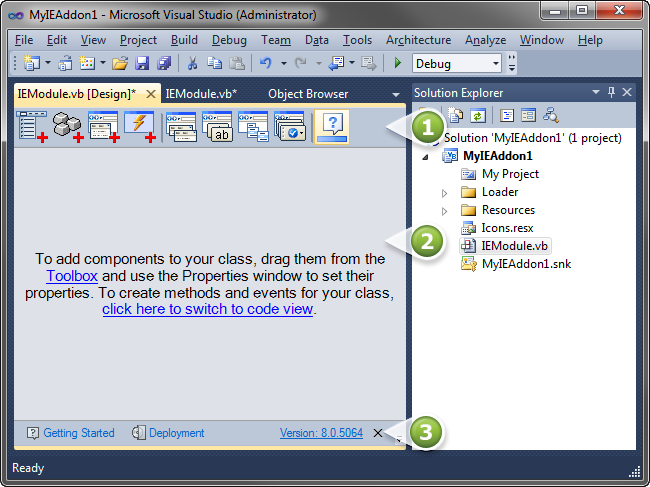Image resolution: width=650 pixels, height=487 pixels.
Task: Expand the Resources folder
Action: point(444,211)
